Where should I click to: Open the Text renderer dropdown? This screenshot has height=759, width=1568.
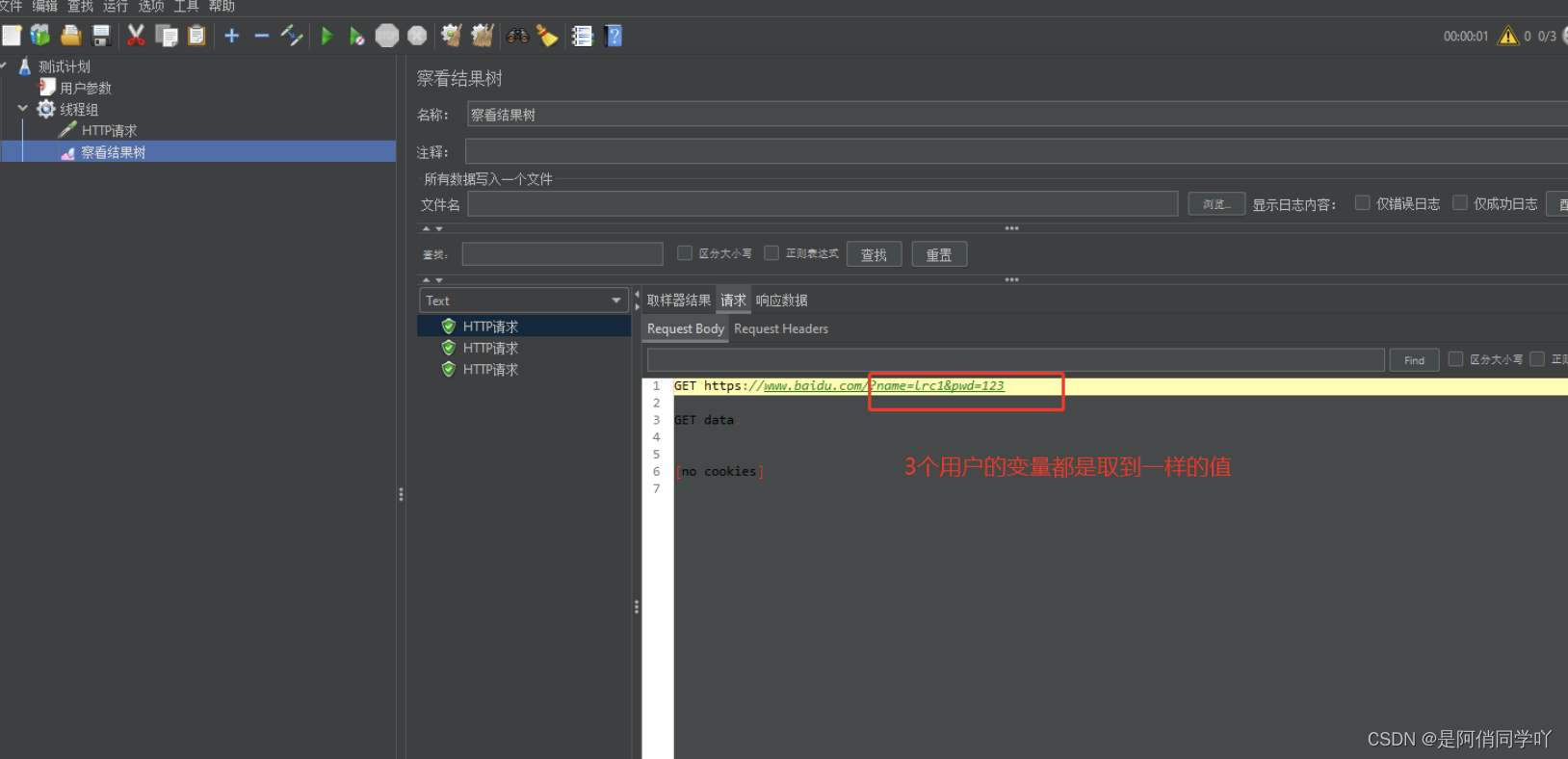point(524,301)
